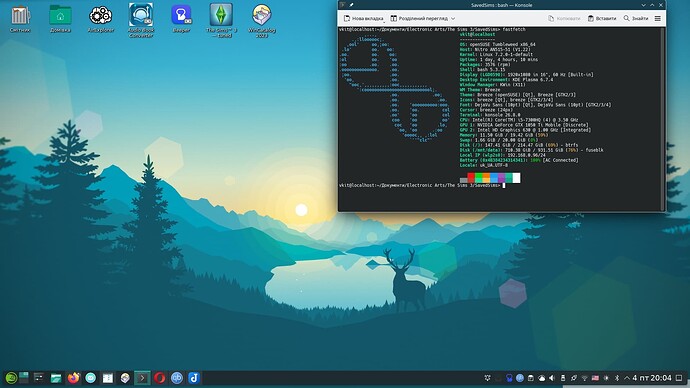Viewport: 690px width, 388px height.
Task: Launch the Bleeper desktop shortcut
Action: tap(181, 19)
